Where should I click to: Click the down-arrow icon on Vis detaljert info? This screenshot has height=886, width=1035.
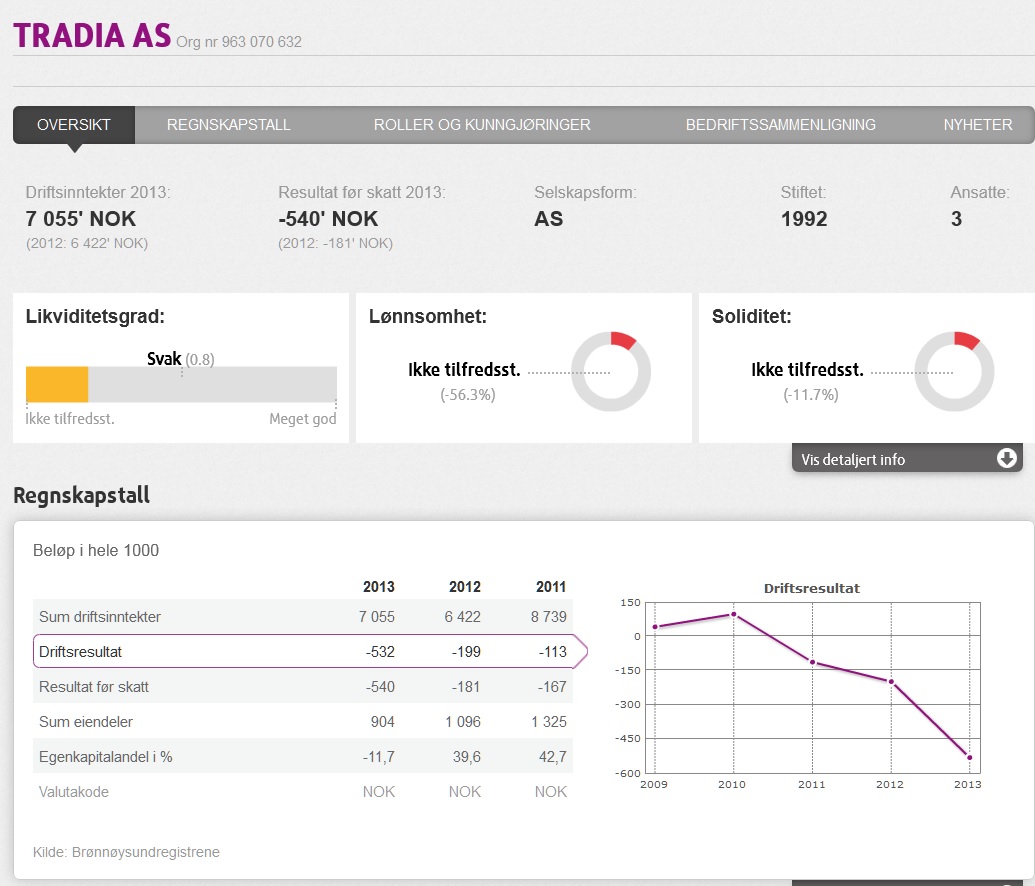tap(1007, 458)
